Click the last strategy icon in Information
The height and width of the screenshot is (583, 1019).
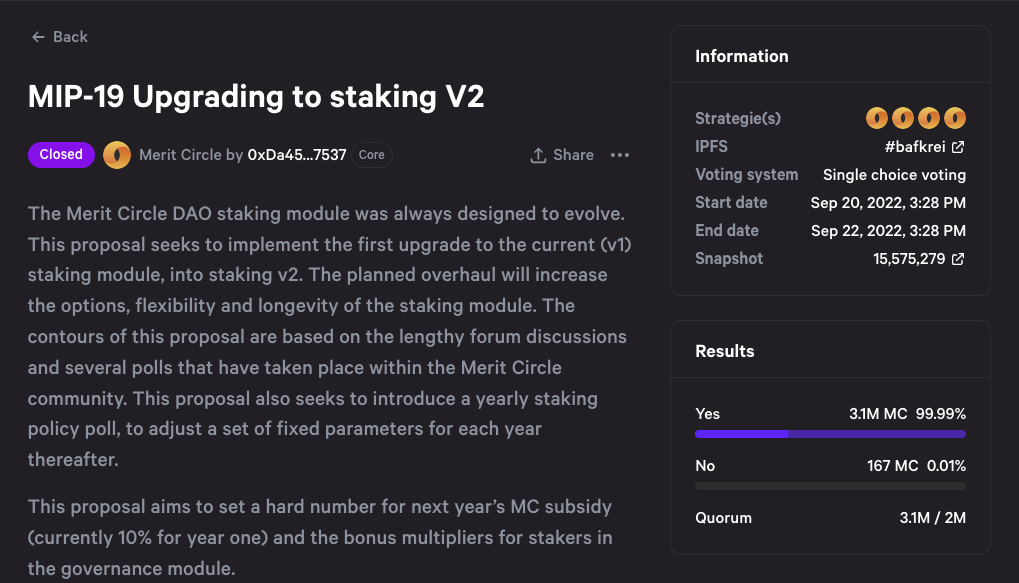tap(955, 118)
